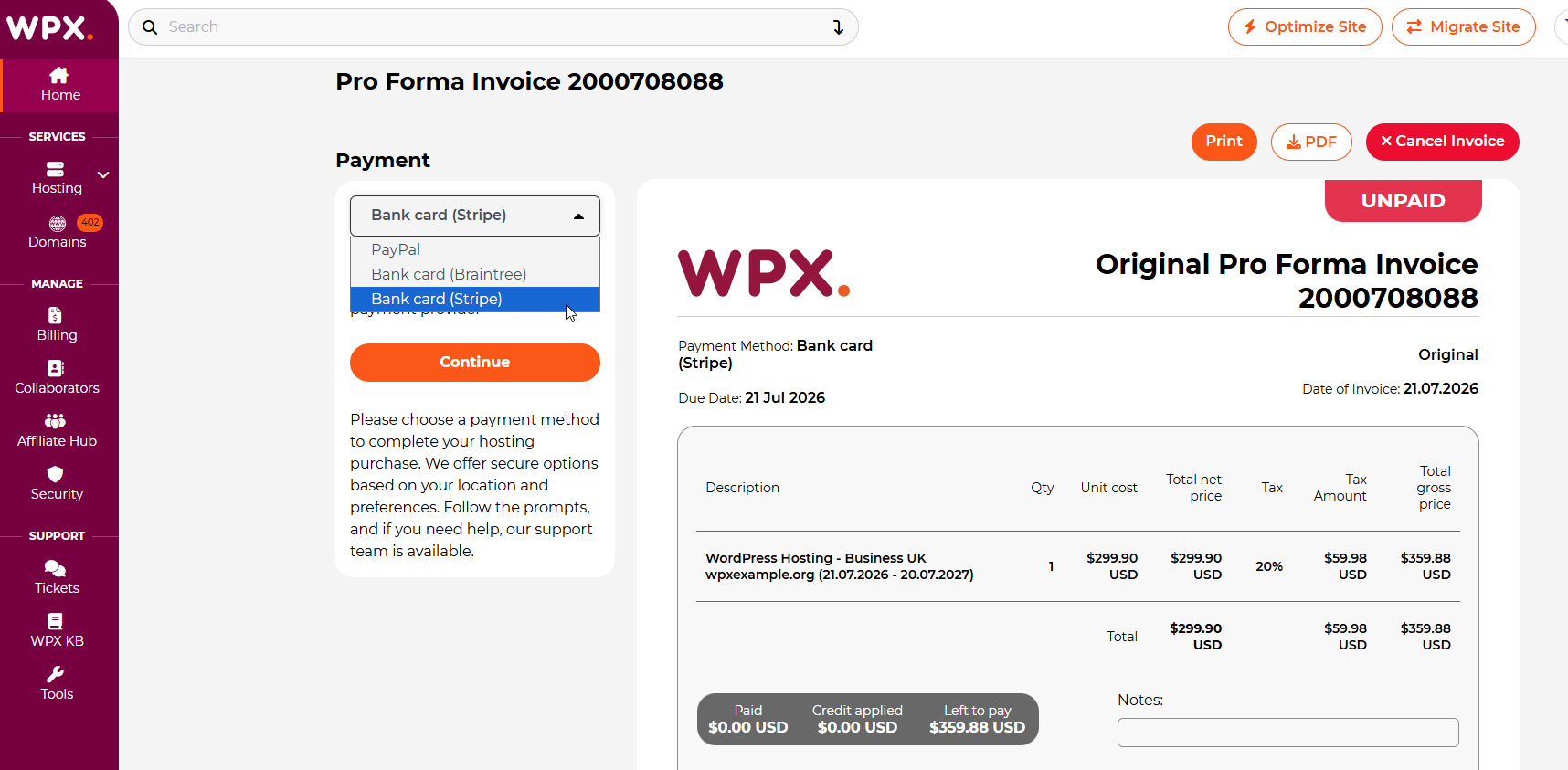
Task: Expand the Hosting submenu chevron
Action: pyautogui.click(x=103, y=174)
